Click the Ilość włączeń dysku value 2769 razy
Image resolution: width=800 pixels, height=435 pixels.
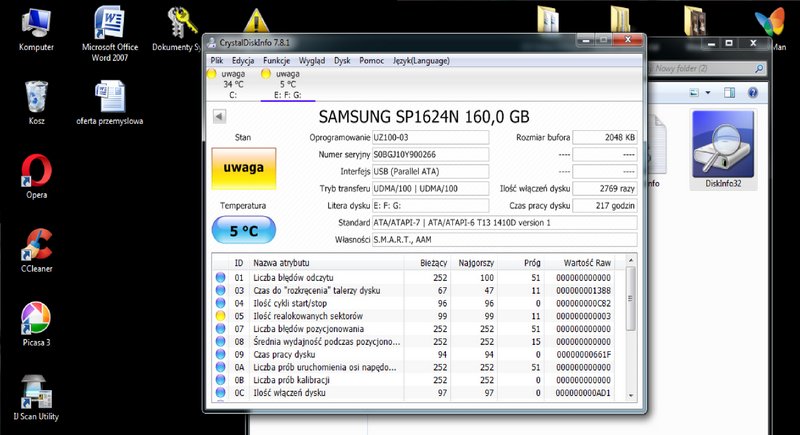pyautogui.click(x=605, y=188)
